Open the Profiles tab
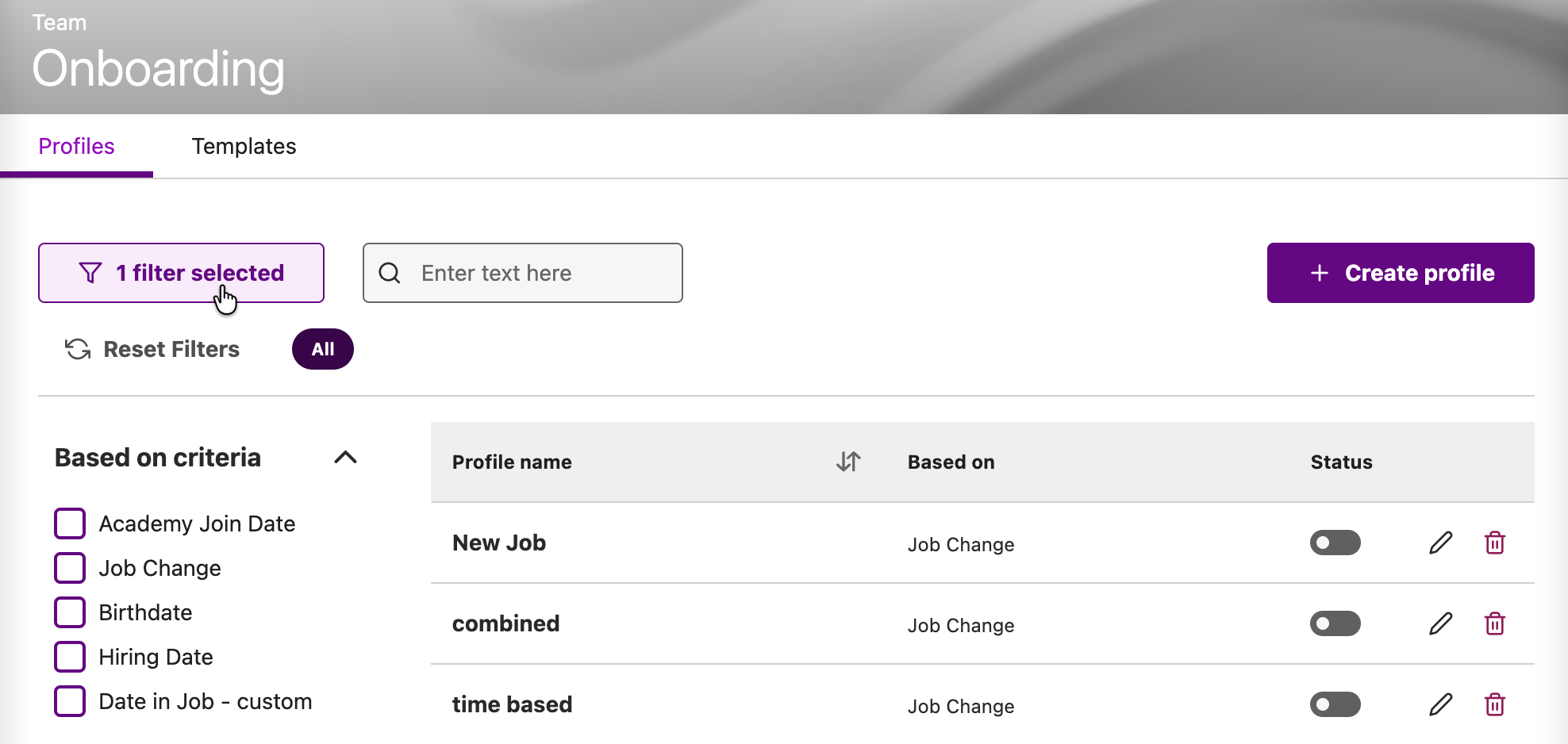This screenshot has width=1568, height=744. point(77,147)
